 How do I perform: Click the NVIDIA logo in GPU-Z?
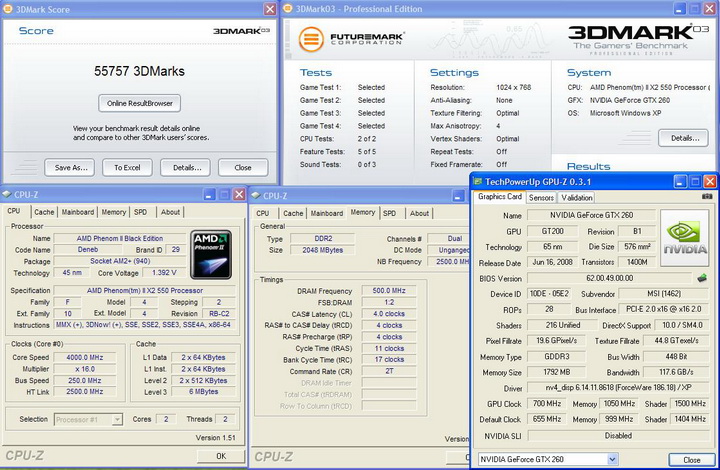pyautogui.click(x=684, y=238)
